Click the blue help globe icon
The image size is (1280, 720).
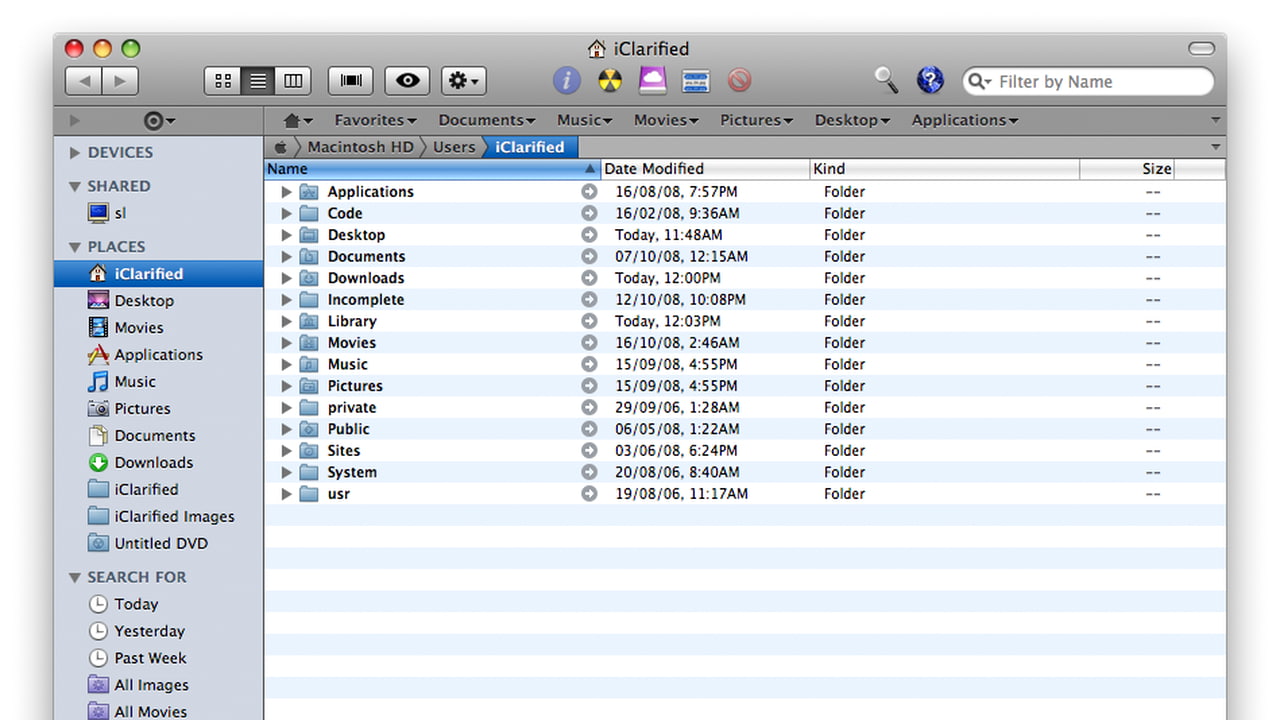click(930, 80)
